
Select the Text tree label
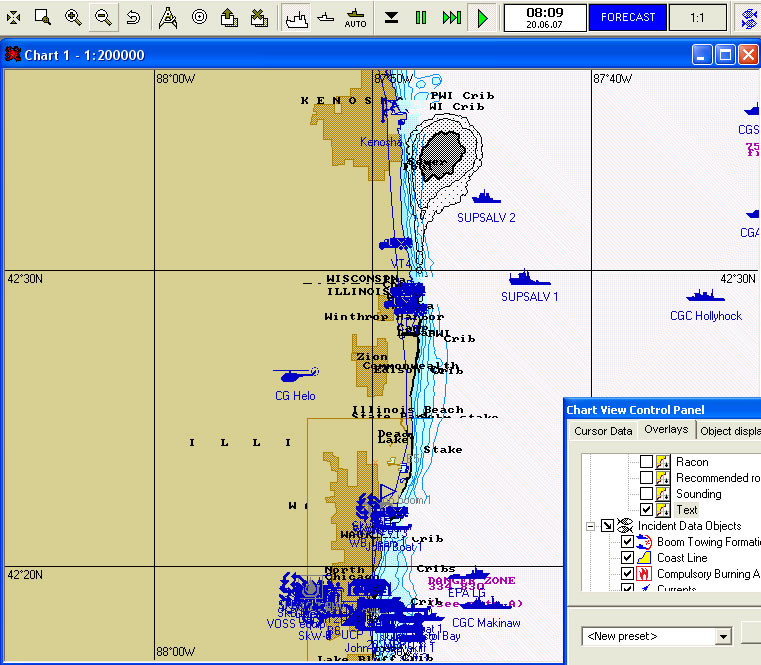(x=687, y=510)
